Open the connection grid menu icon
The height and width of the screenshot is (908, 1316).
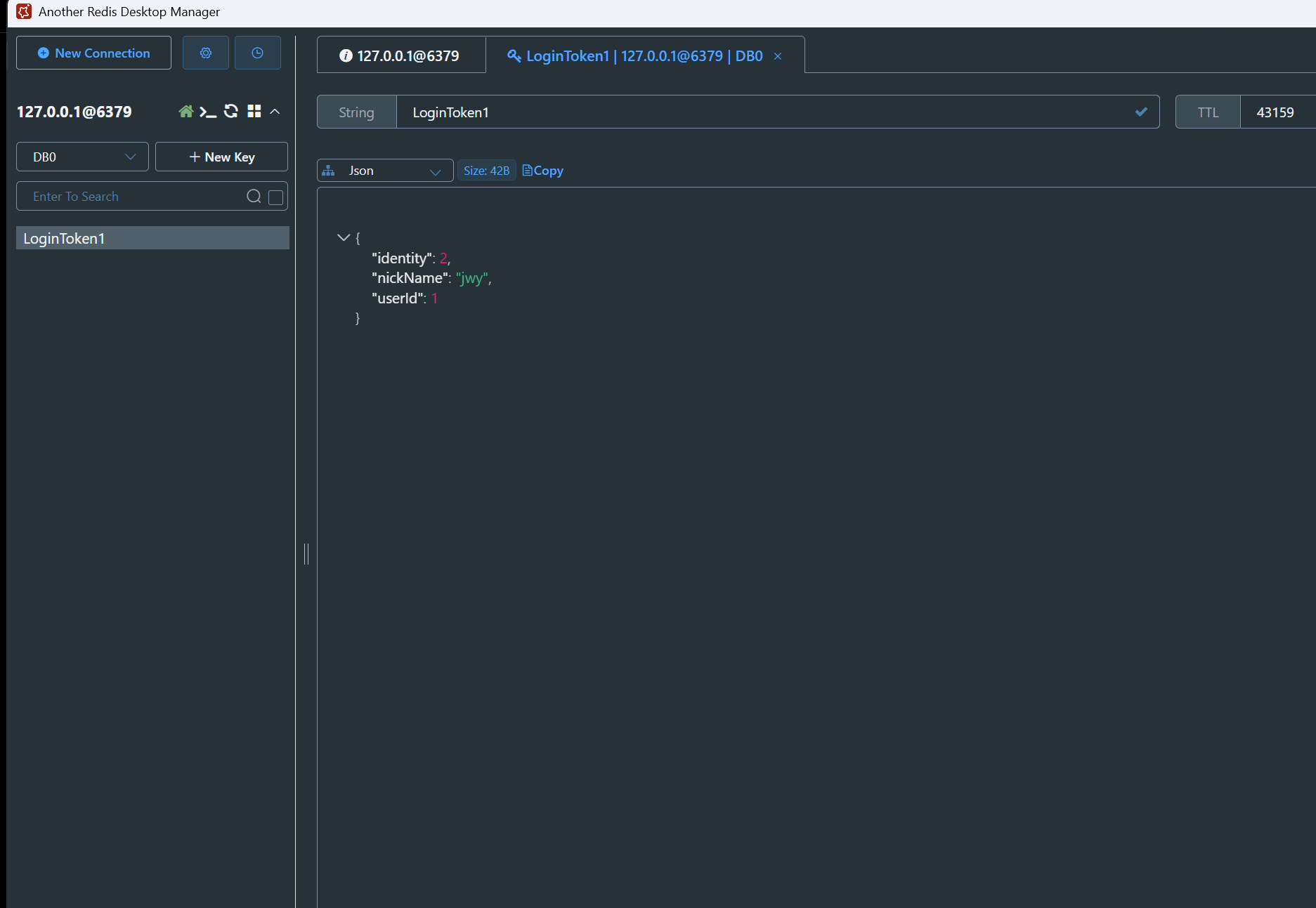point(254,111)
